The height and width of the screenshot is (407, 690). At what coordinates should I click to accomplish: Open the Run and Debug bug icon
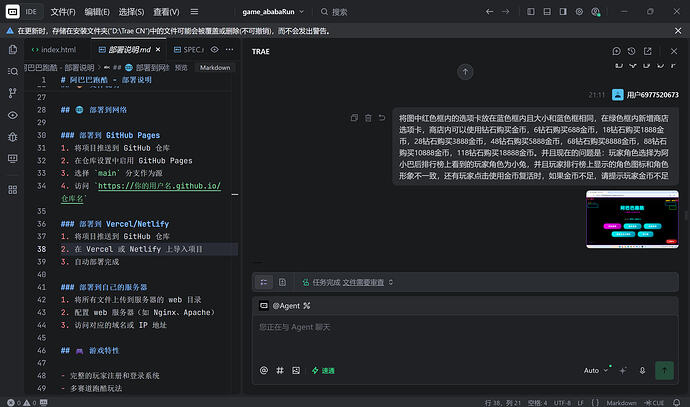pyautogui.click(x=13, y=137)
